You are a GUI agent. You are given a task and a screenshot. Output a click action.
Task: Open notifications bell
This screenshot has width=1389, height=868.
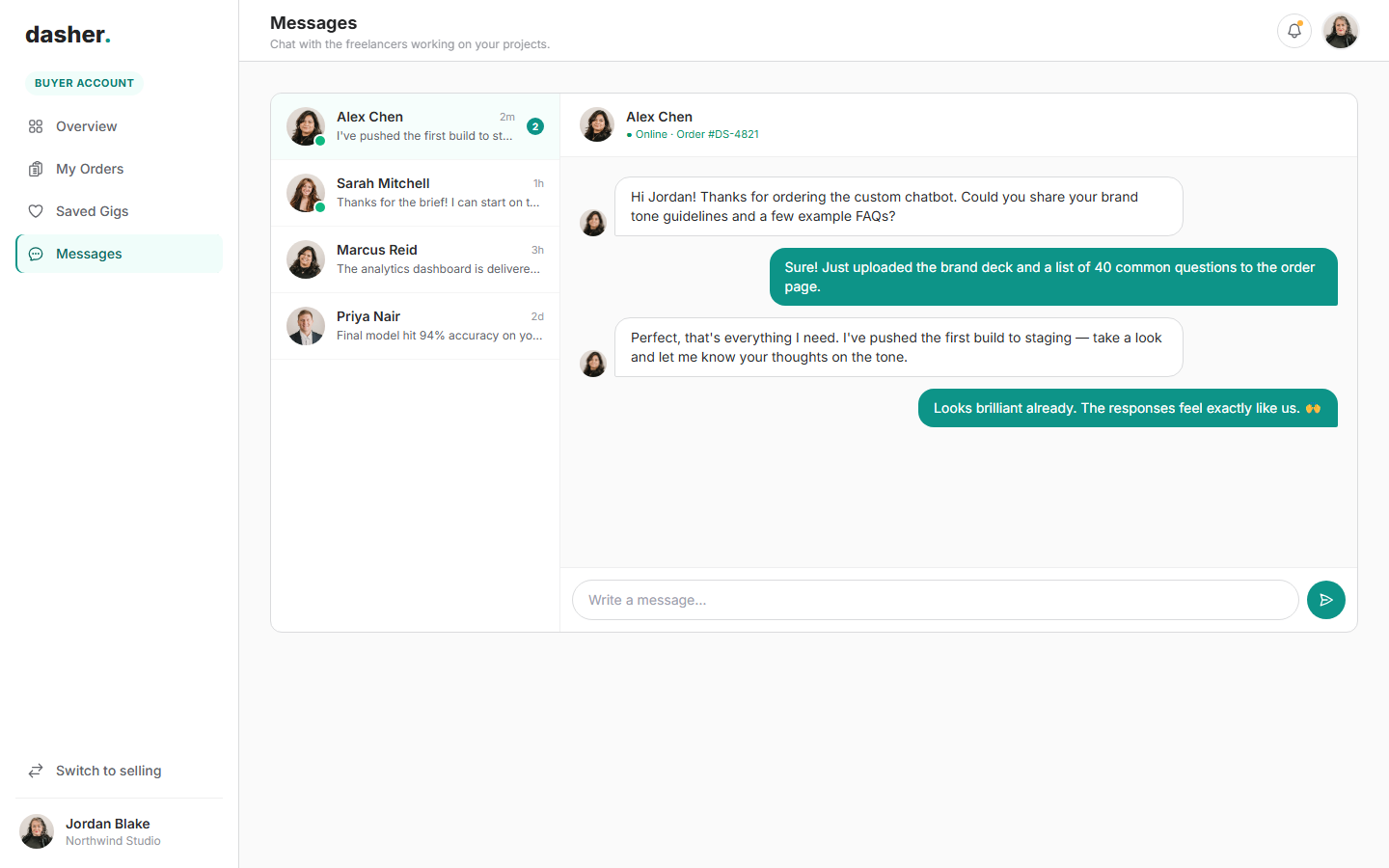tap(1294, 31)
